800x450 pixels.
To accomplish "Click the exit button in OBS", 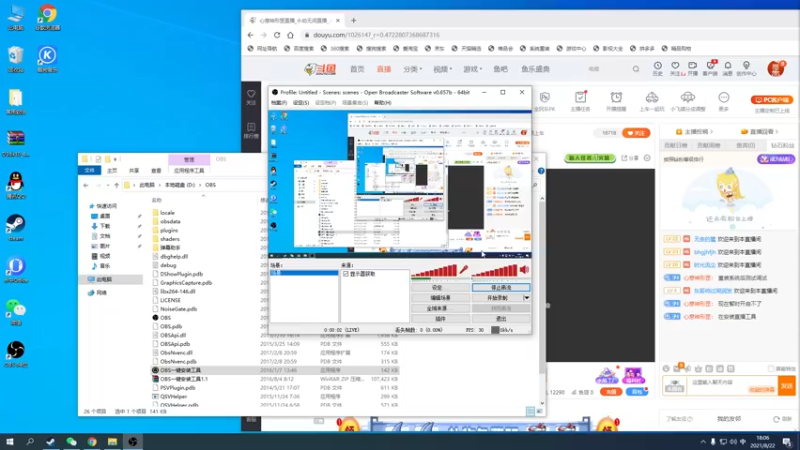I will pos(501,319).
